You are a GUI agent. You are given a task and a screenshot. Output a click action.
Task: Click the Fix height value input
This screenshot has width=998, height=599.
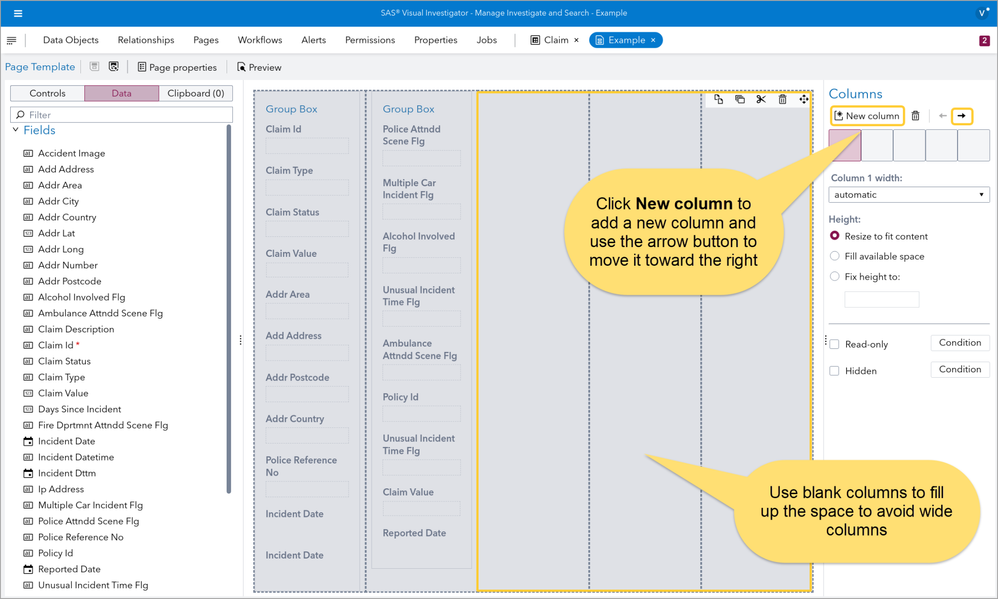[882, 299]
